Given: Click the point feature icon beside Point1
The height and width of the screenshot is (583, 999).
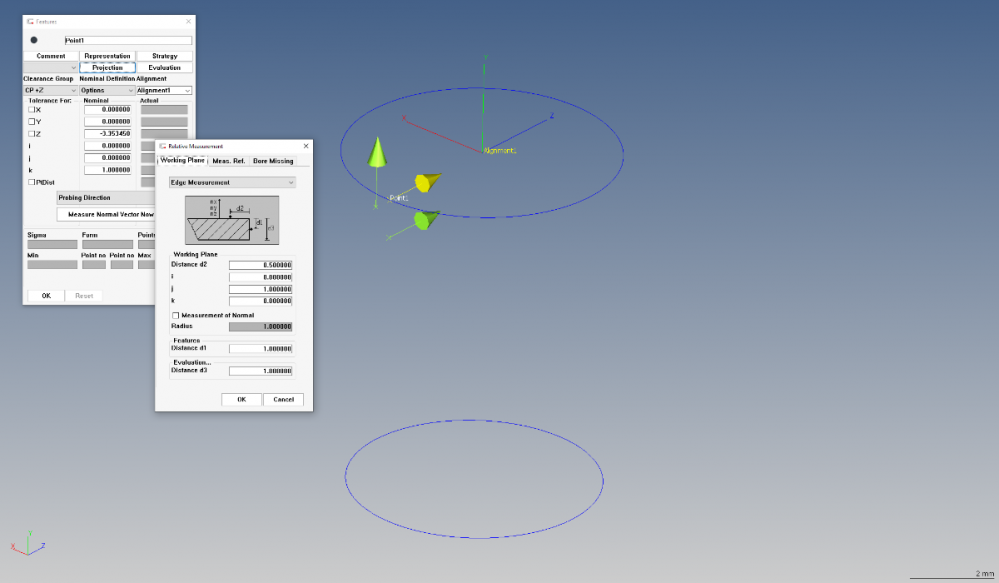Looking at the screenshot, I should tap(34, 40).
